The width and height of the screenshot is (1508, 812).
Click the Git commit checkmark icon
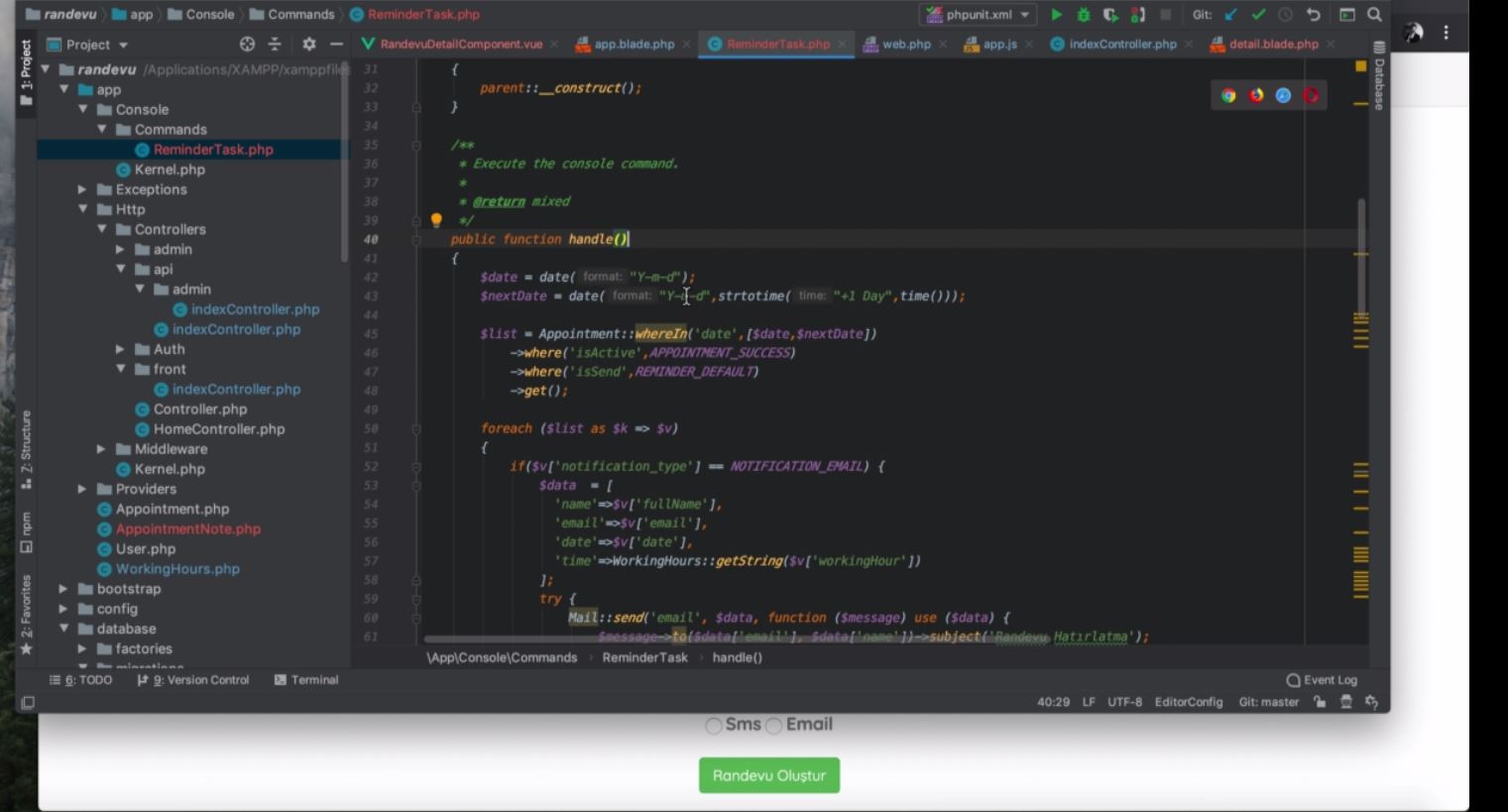[1258, 15]
